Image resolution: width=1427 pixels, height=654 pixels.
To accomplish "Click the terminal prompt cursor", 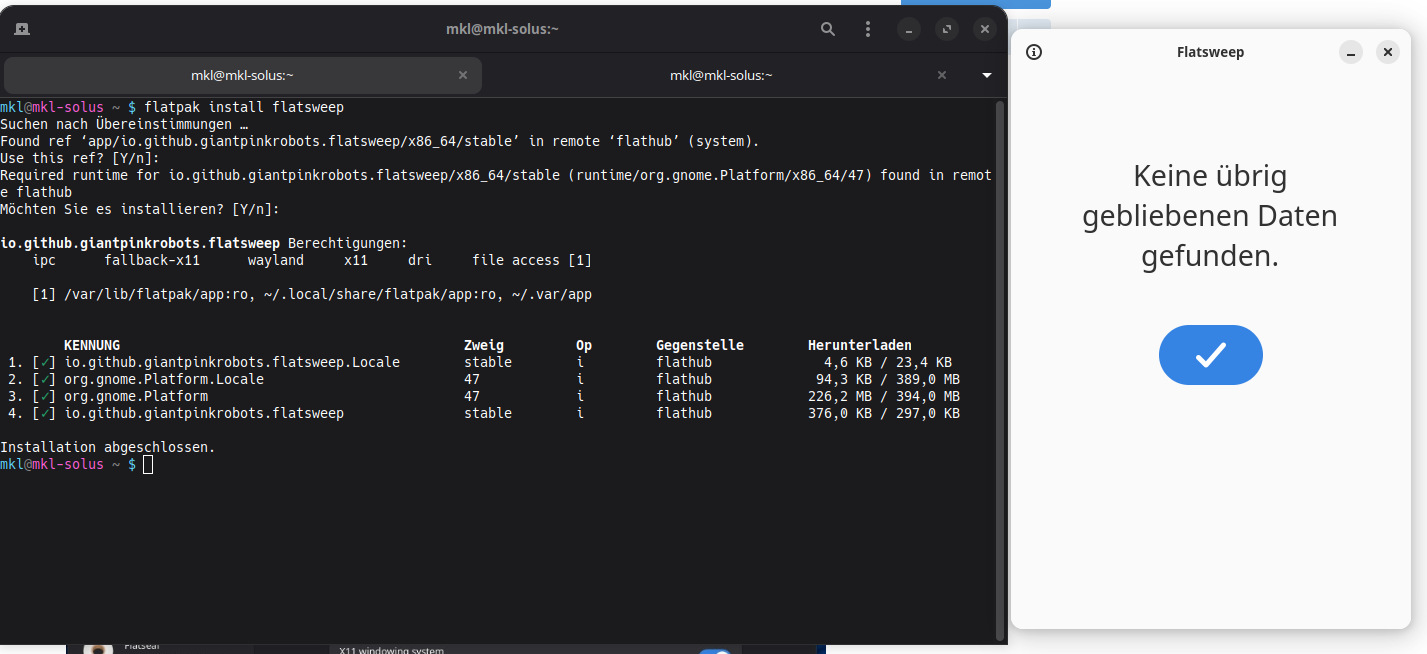I will pyautogui.click(x=148, y=464).
